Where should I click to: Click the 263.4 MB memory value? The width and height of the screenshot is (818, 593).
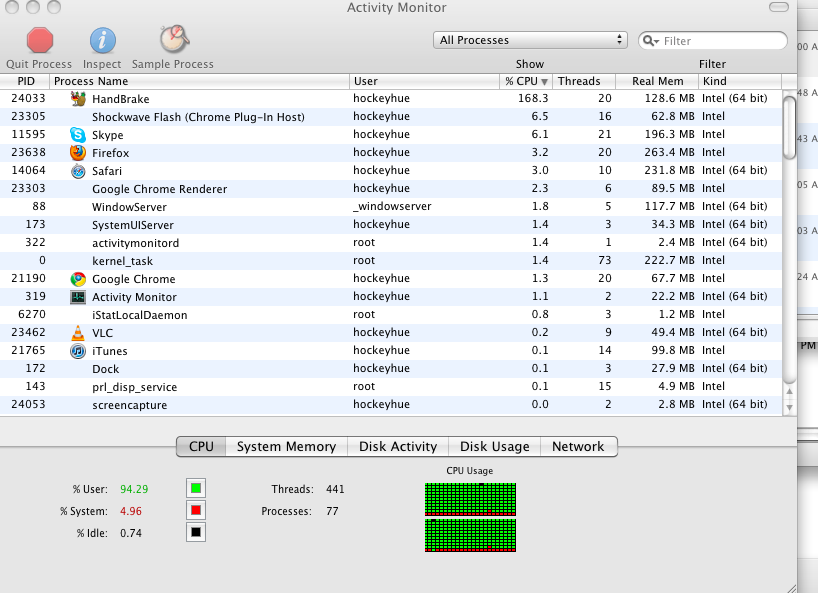tap(669, 152)
